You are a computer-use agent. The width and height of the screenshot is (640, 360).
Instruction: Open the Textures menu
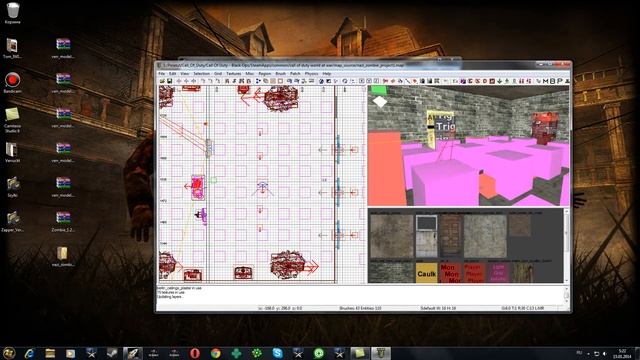(234, 73)
